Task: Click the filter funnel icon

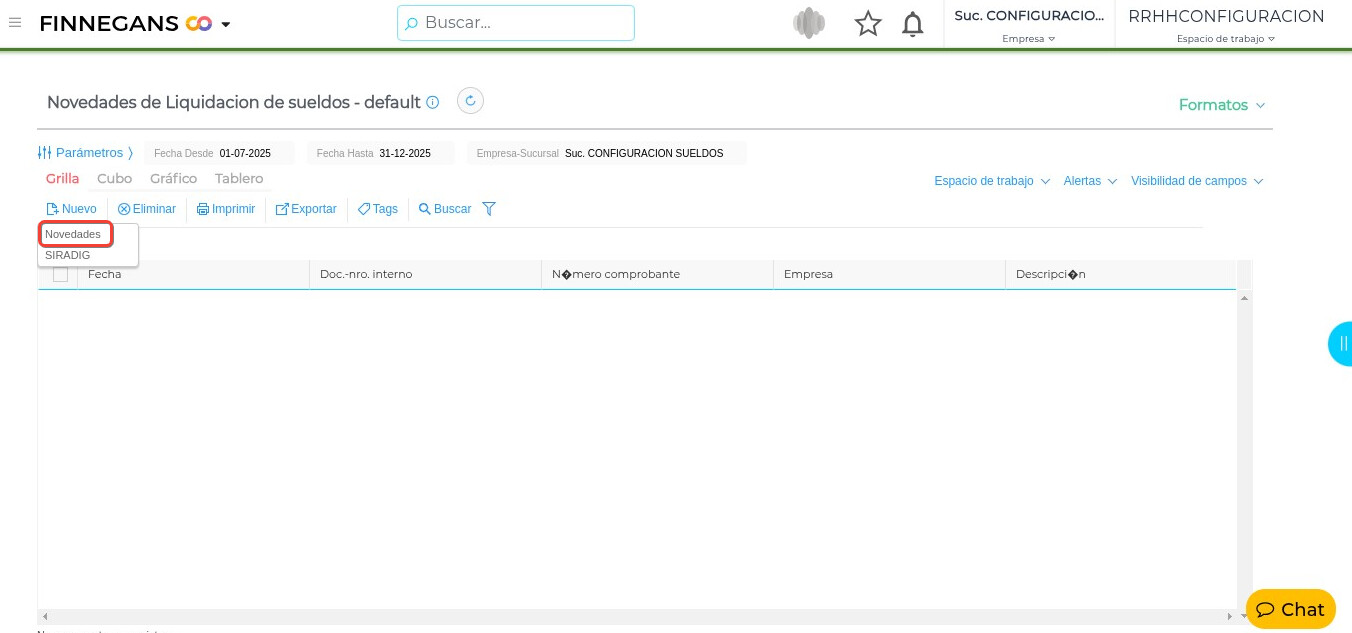Action: point(489,209)
